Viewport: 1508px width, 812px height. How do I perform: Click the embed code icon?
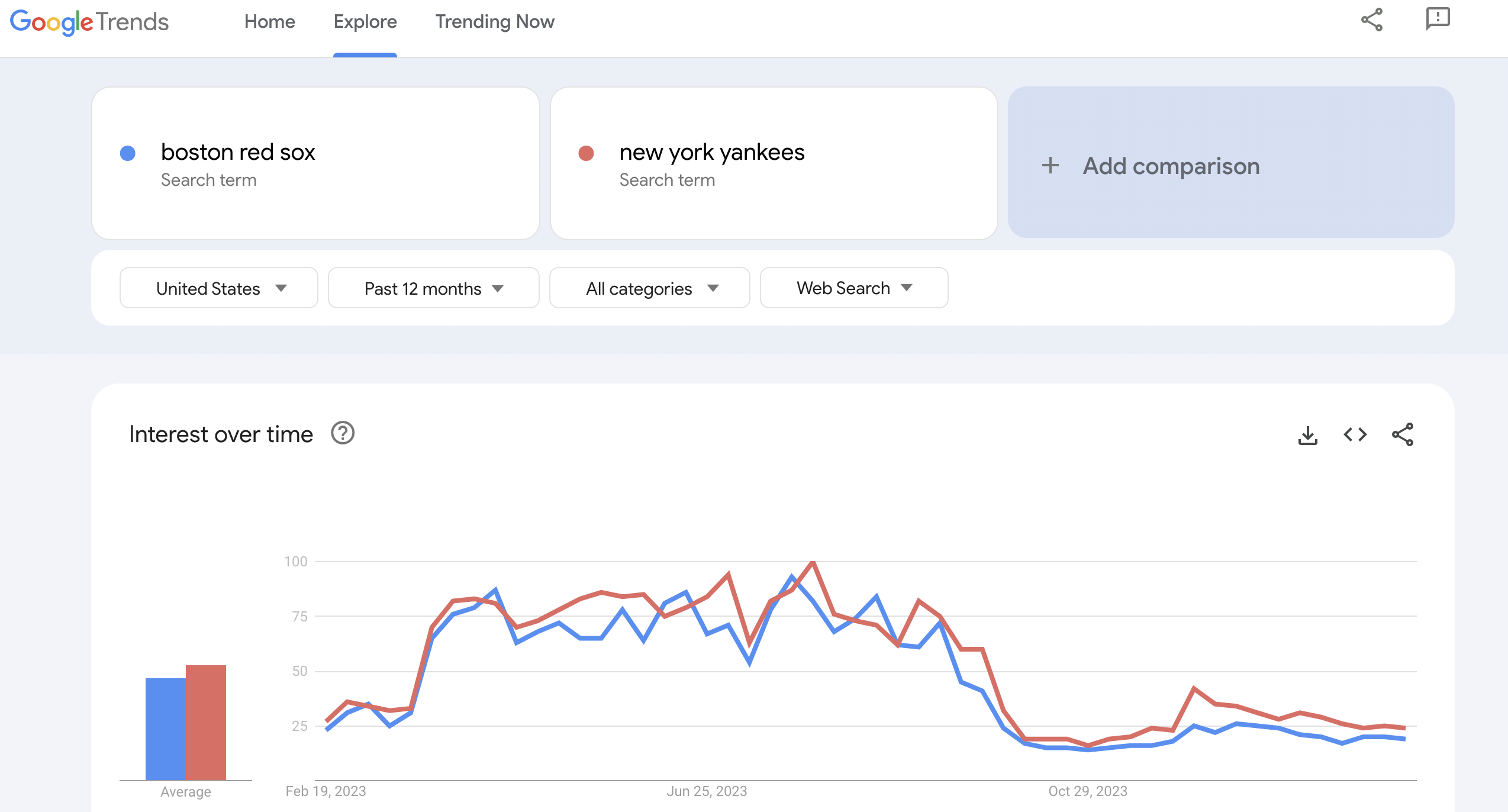(1355, 435)
